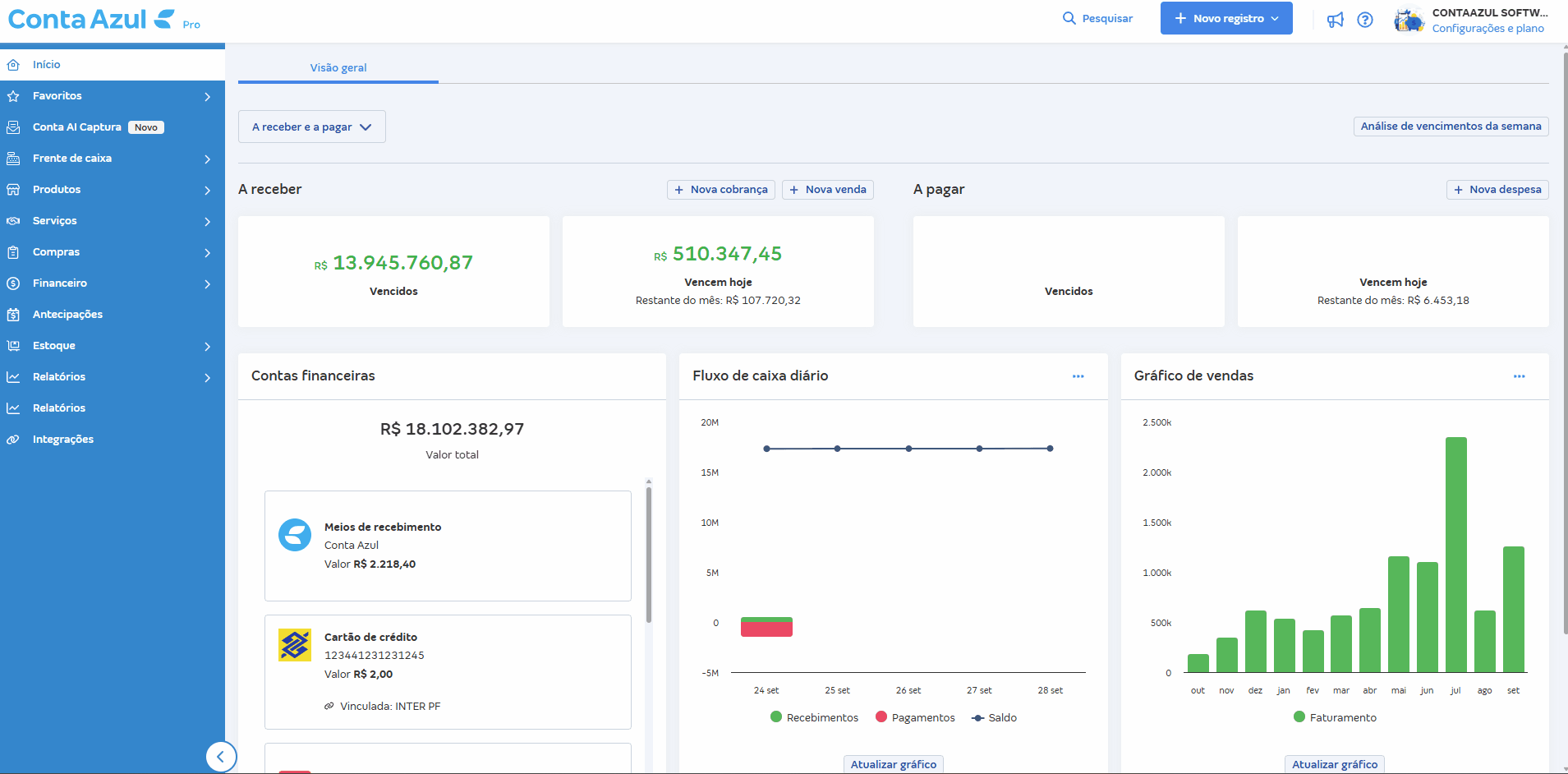Click the Integrações link icon in sidebar
Image resolution: width=1568 pixels, height=774 pixels.
click(13, 440)
